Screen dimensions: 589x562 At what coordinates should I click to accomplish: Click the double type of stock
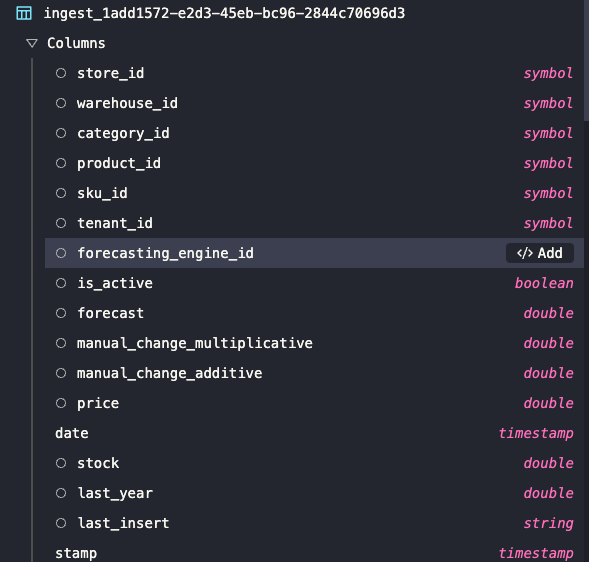(548, 463)
